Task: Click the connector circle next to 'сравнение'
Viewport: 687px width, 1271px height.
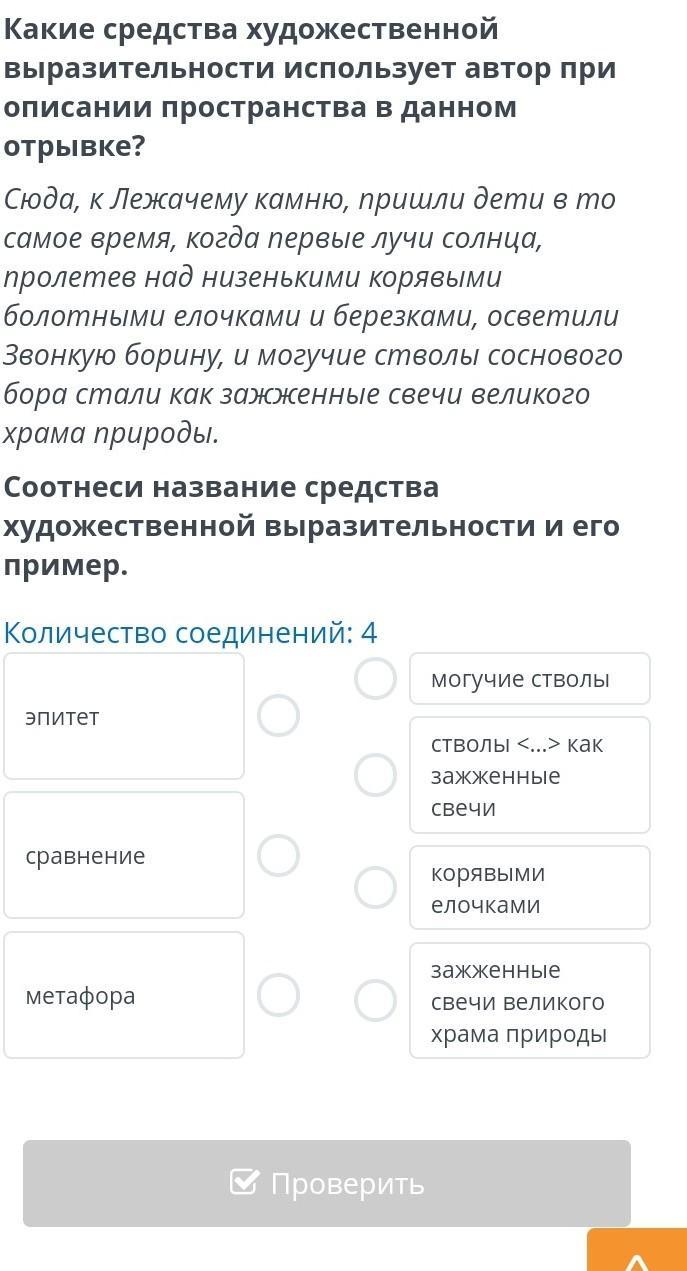Action: [x=278, y=855]
